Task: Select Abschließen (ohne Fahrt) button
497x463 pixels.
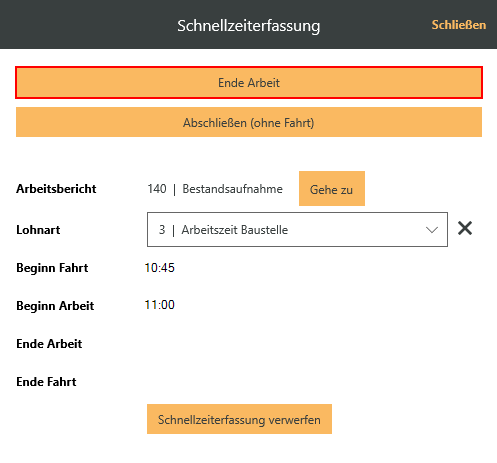Action: [249, 122]
